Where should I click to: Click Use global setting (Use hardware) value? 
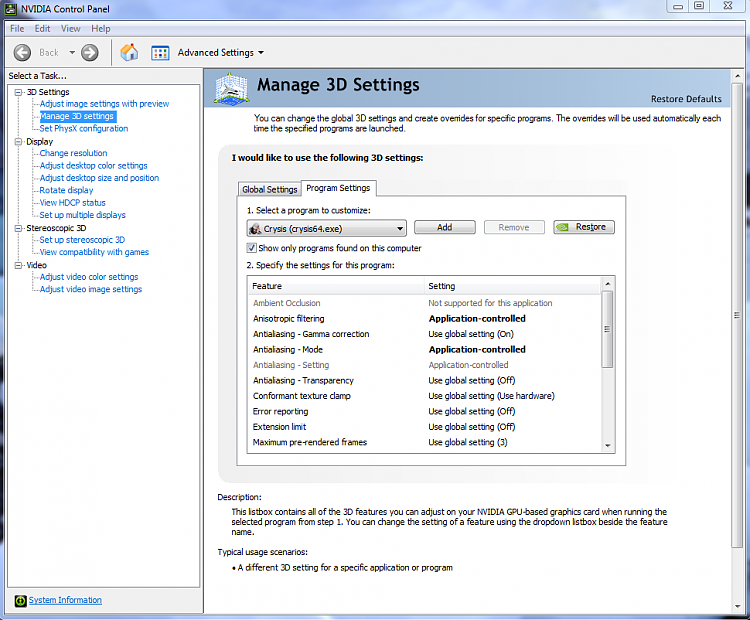(x=491, y=396)
